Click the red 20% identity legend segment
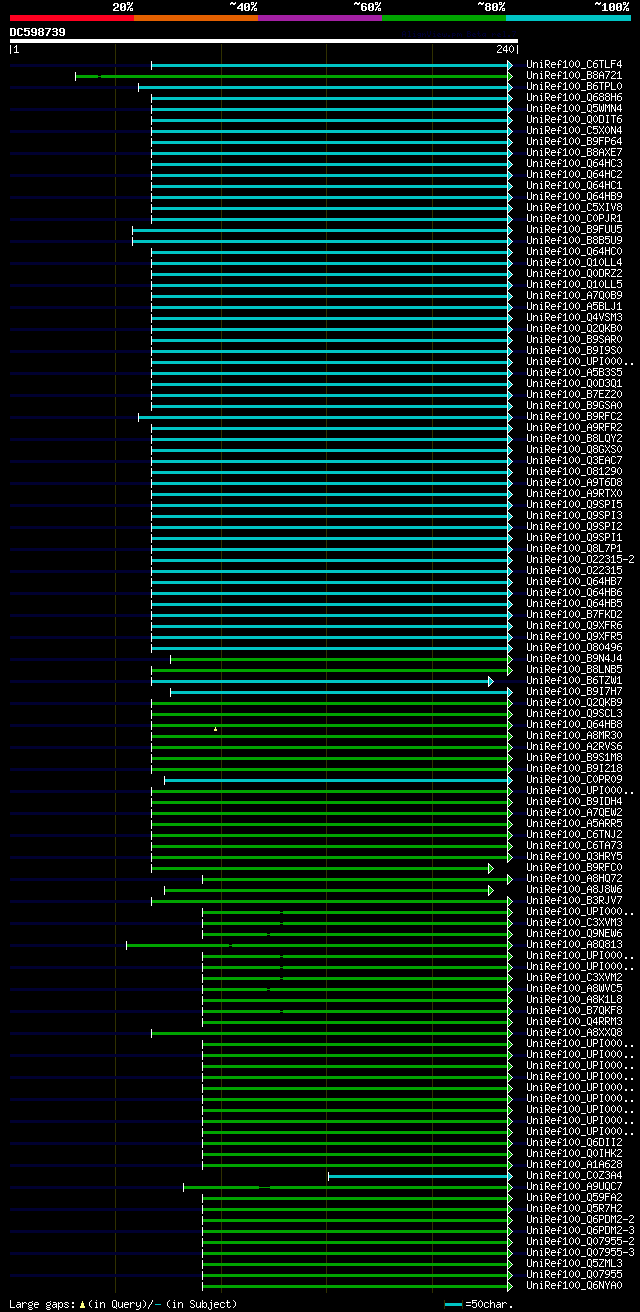The height and width of the screenshot is (1312, 640). (x=72, y=17)
